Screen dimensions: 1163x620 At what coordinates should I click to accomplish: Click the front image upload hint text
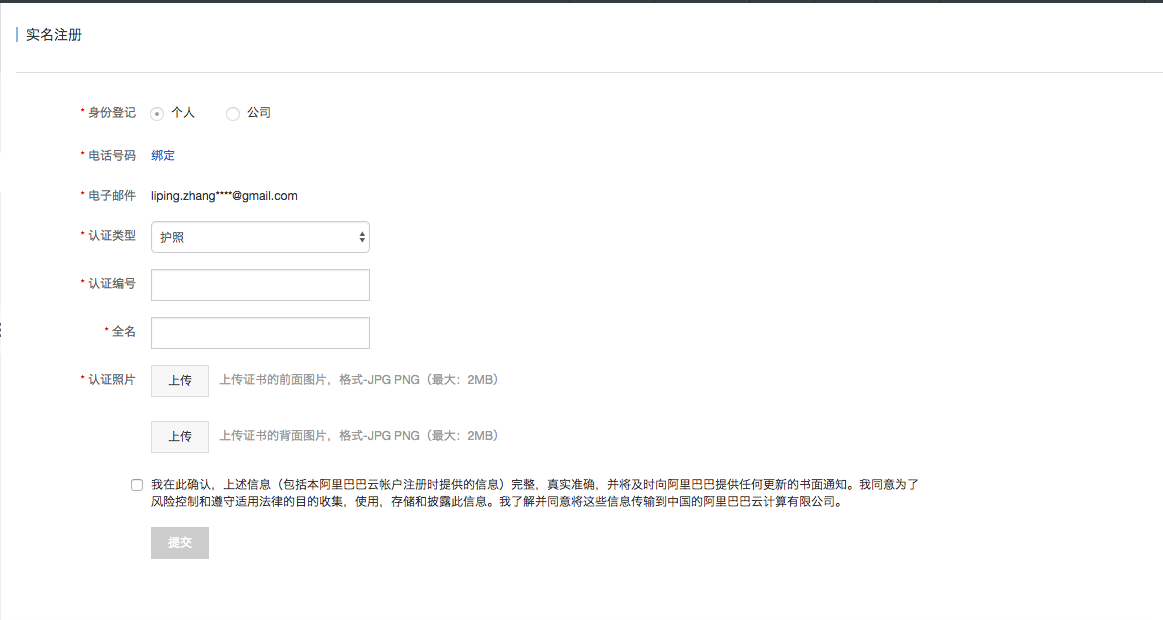coord(358,380)
